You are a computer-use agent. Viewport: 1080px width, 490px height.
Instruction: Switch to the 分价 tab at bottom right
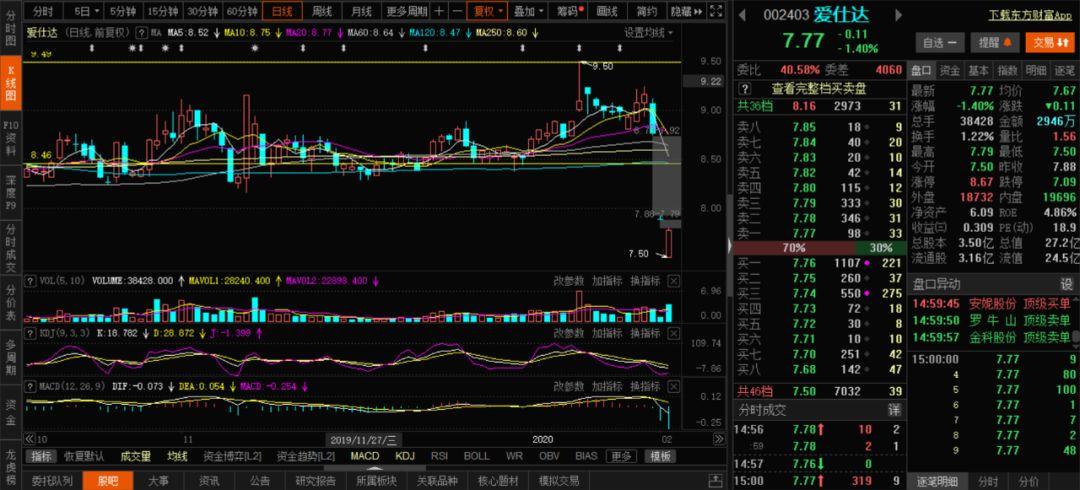pos(1030,481)
